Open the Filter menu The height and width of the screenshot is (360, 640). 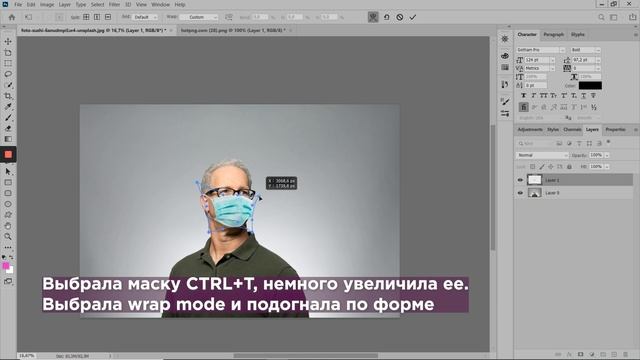(x=114, y=4)
